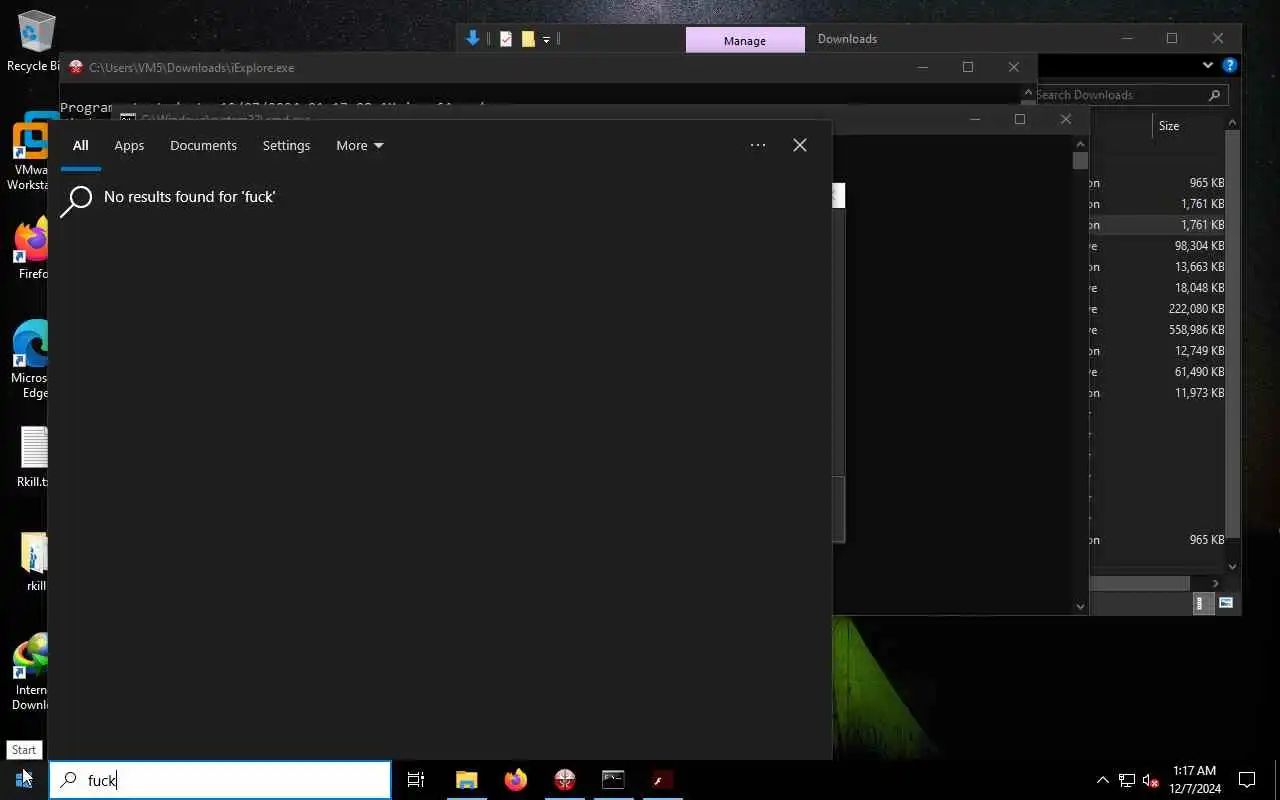The image size is (1280, 800).
Task: Open Explorer Help question mark icon
Action: click(1229, 65)
